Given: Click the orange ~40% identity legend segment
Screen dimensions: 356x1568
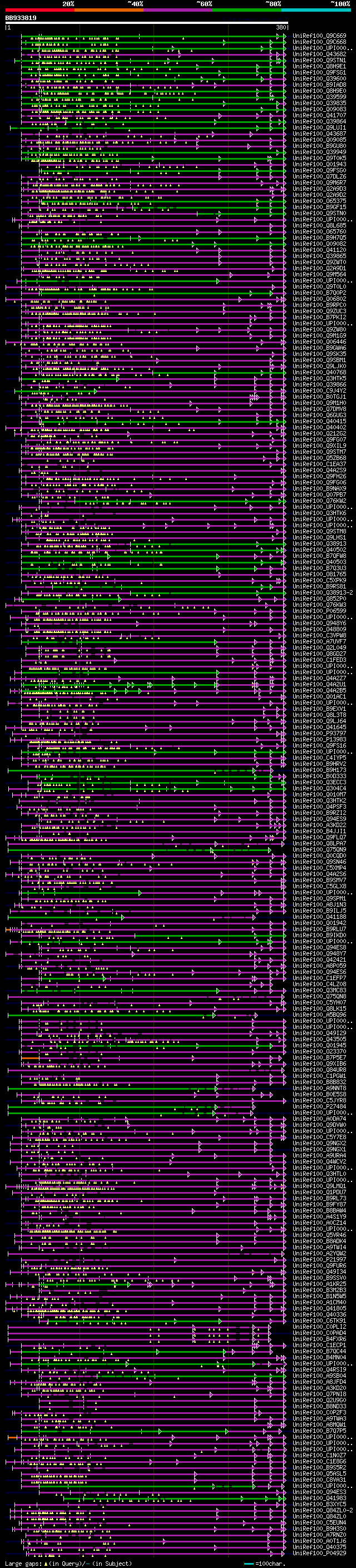Looking at the screenshot, I should pyautogui.click(x=109, y=10).
